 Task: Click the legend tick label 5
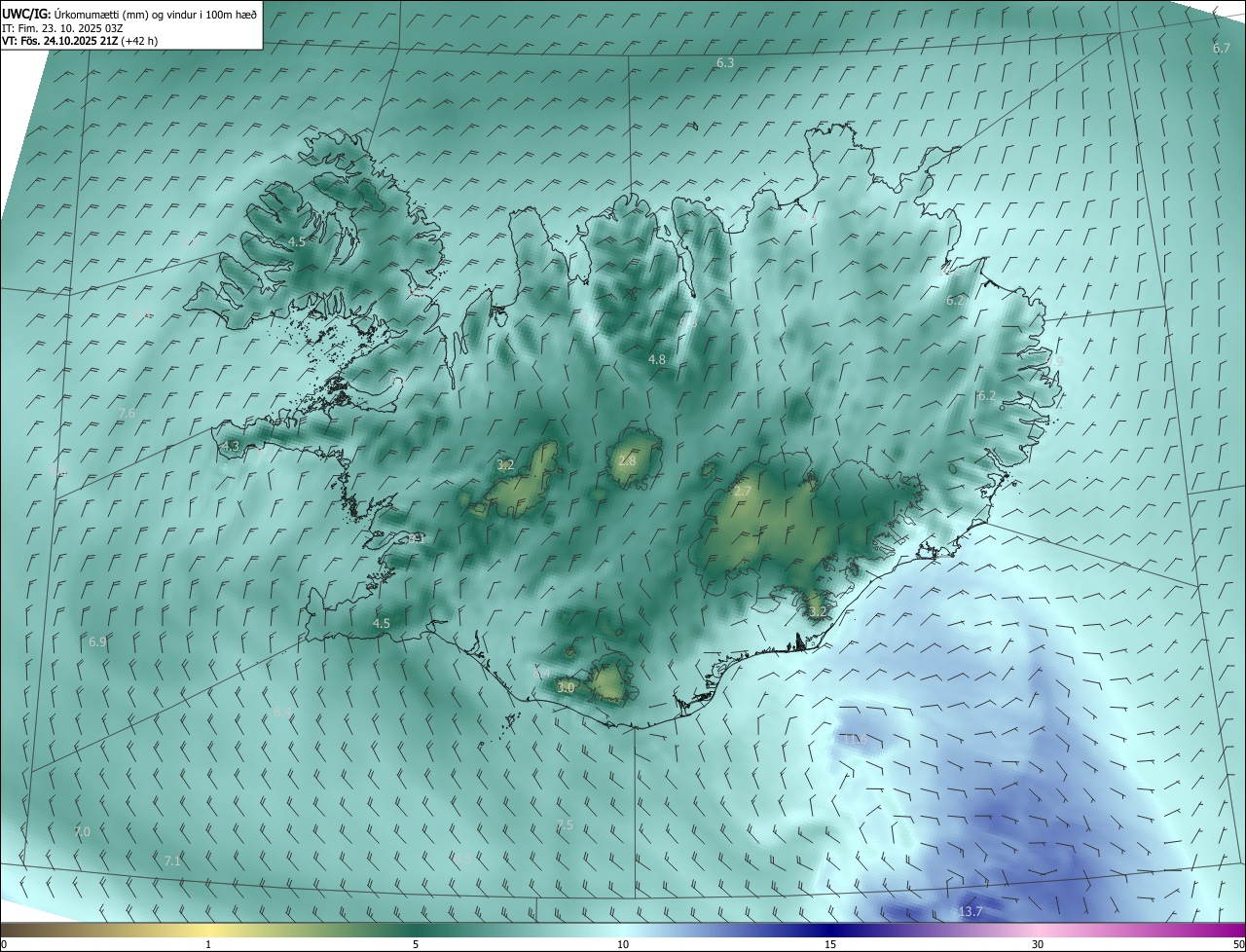pos(416,944)
